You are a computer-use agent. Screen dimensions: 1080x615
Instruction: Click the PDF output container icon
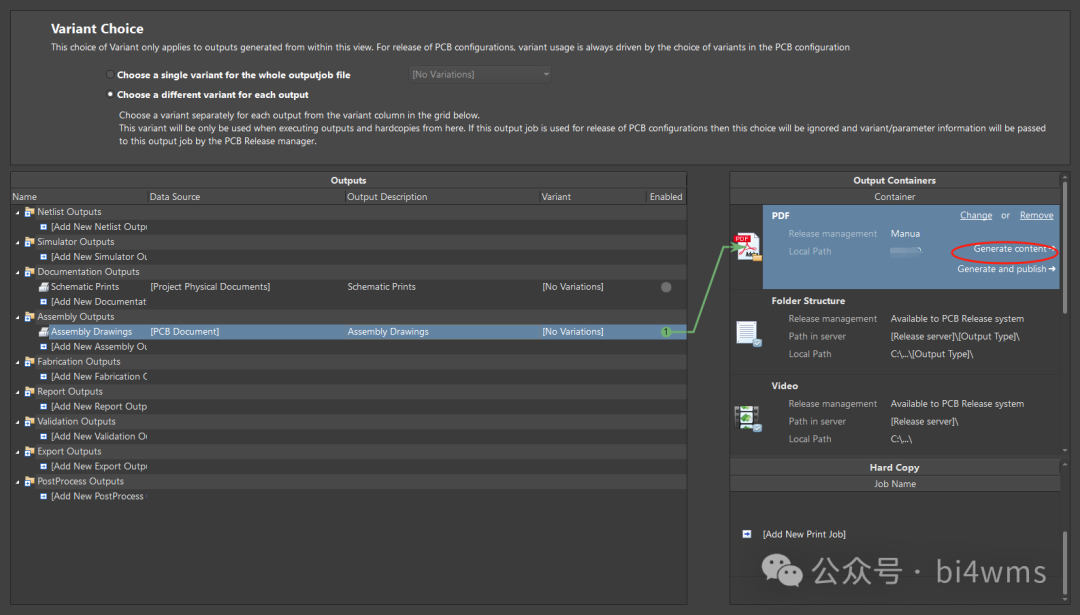click(x=747, y=247)
